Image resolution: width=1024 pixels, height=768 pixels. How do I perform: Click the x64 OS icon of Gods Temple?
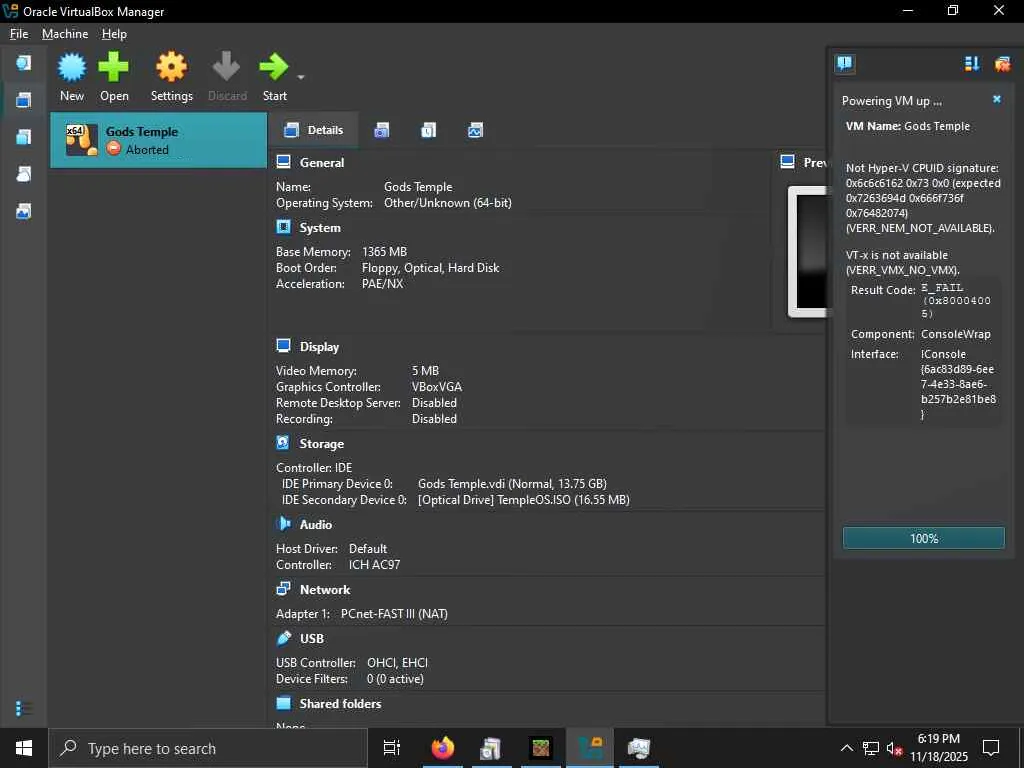click(x=82, y=140)
